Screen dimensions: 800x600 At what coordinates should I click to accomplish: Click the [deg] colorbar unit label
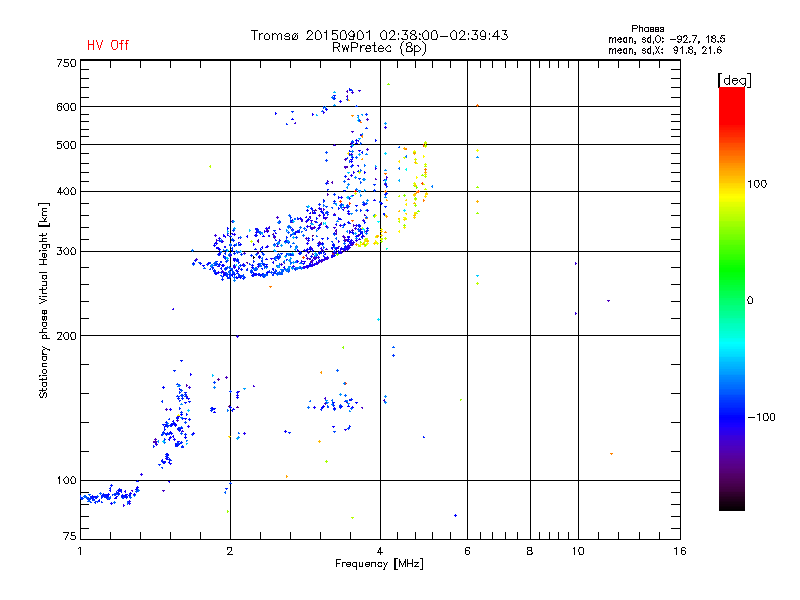[734, 80]
